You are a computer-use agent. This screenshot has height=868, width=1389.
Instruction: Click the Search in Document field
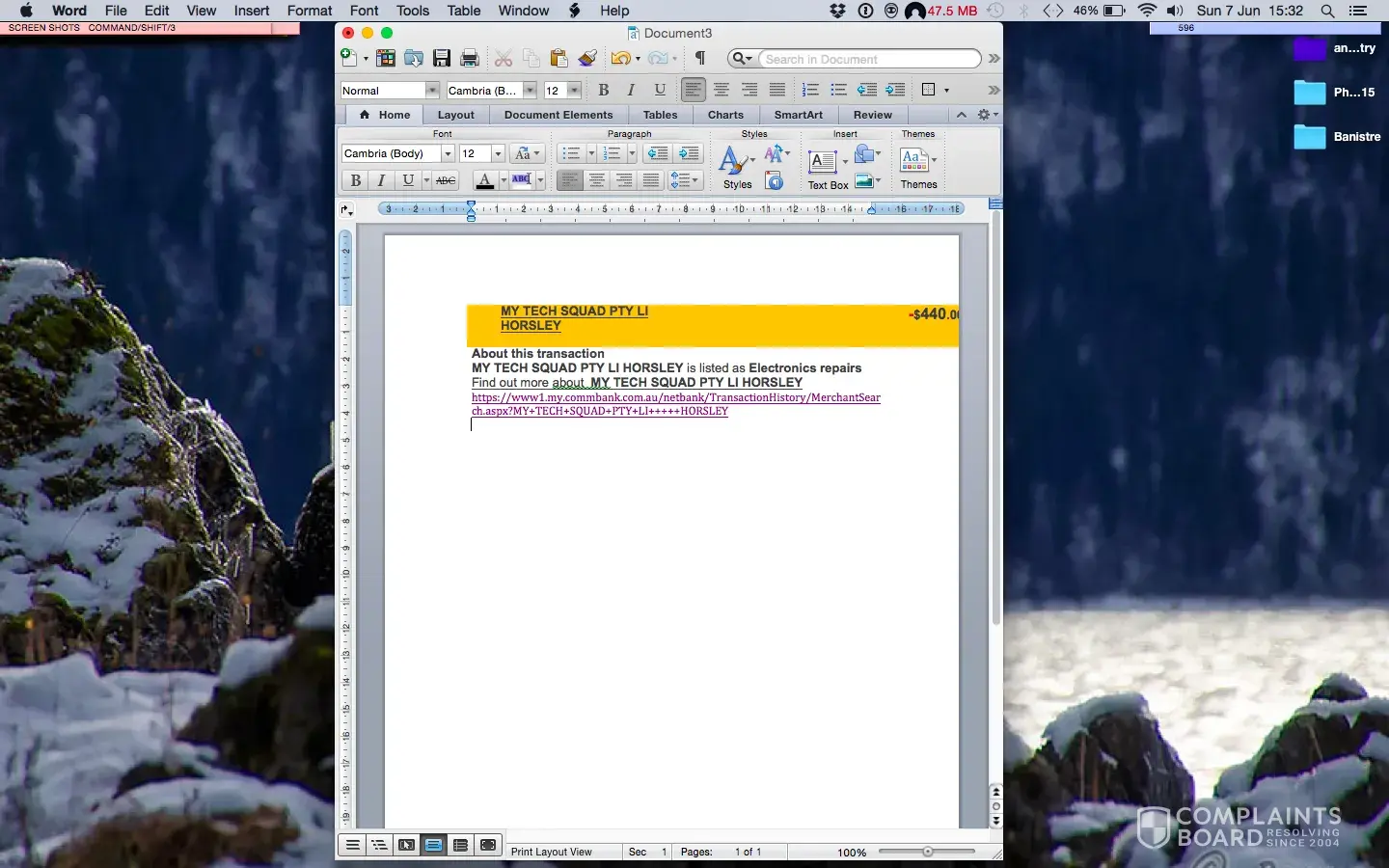(x=868, y=59)
